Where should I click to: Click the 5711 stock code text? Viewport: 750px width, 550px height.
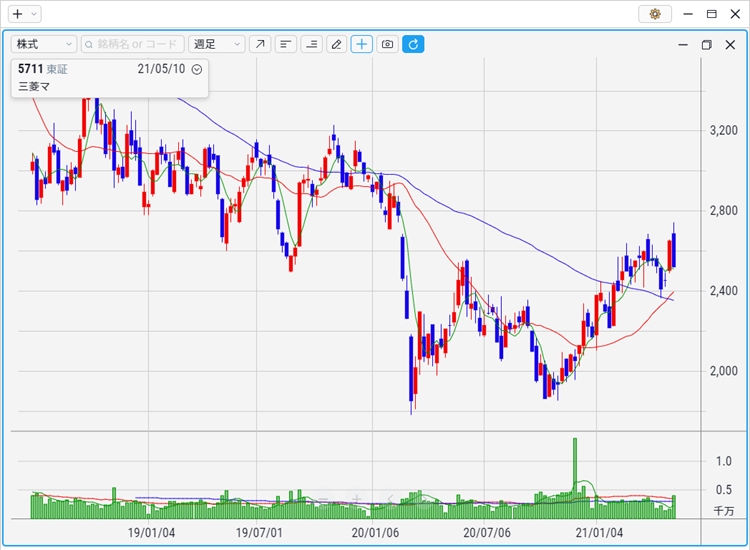click(x=31, y=69)
